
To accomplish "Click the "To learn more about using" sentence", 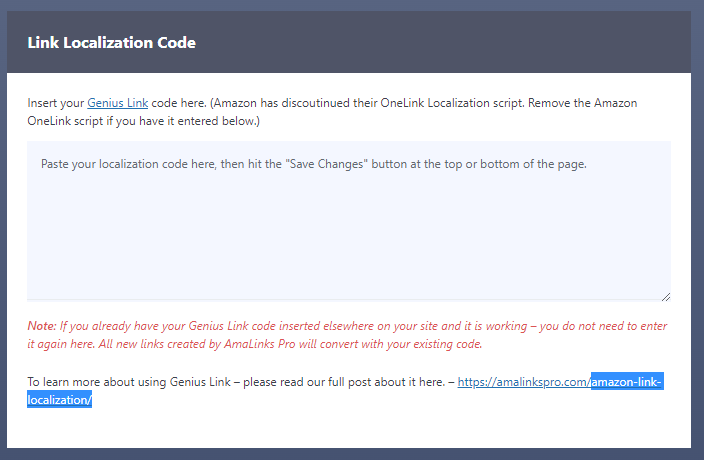I will pos(100,382).
